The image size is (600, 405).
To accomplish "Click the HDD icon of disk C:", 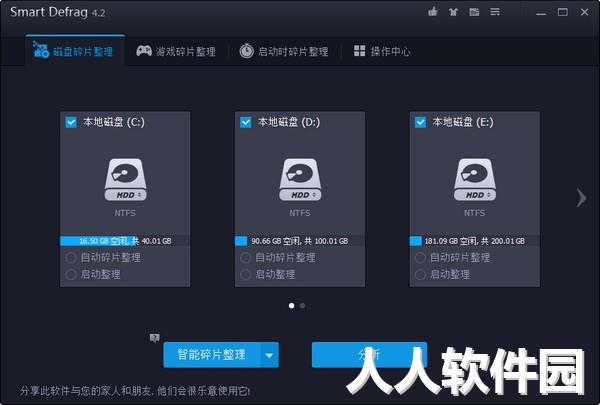I will [x=125, y=180].
